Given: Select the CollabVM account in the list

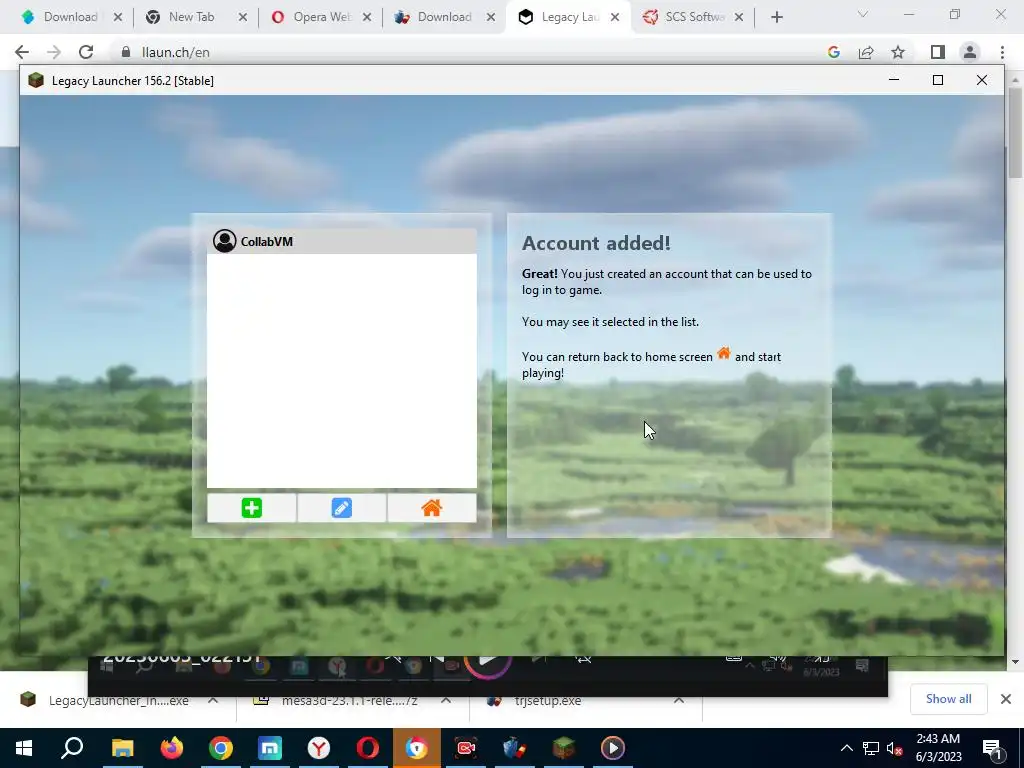Looking at the screenshot, I should pos(342,241).
